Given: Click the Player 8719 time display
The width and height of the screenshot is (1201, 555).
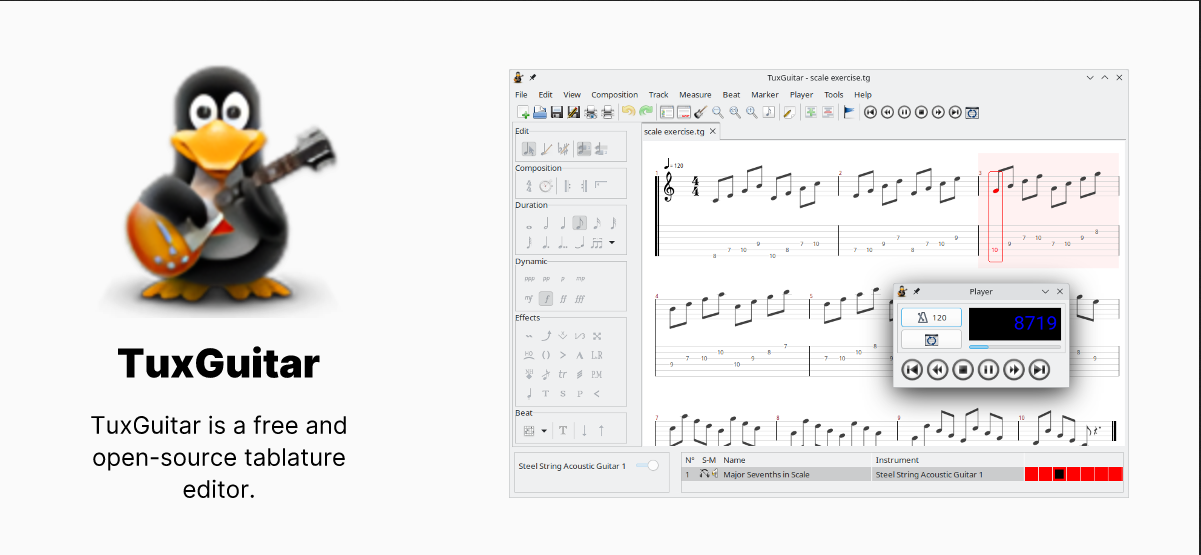Looking at the screenshot, I should click(x=1015, y=324).
